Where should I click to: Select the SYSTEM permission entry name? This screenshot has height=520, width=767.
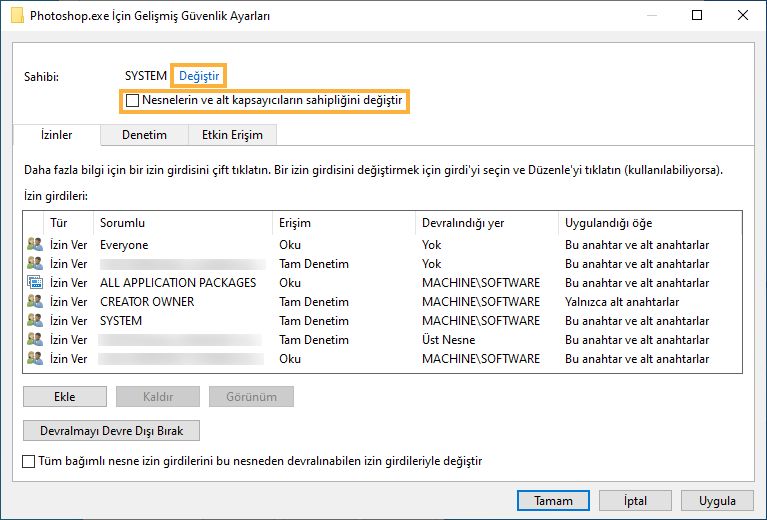121,321
